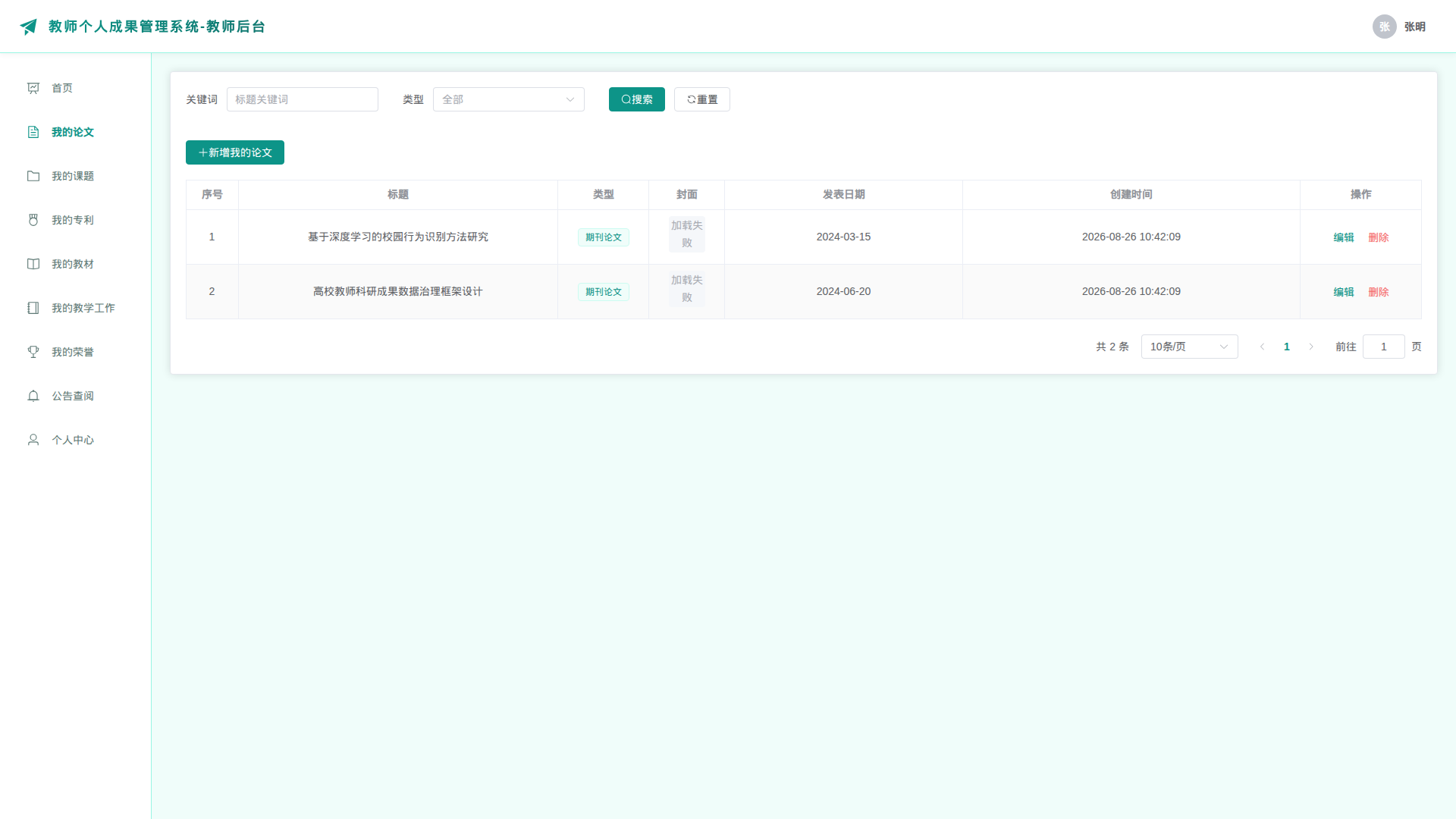
Task: Click the 张 user avatar
Action: [1385, 27]
